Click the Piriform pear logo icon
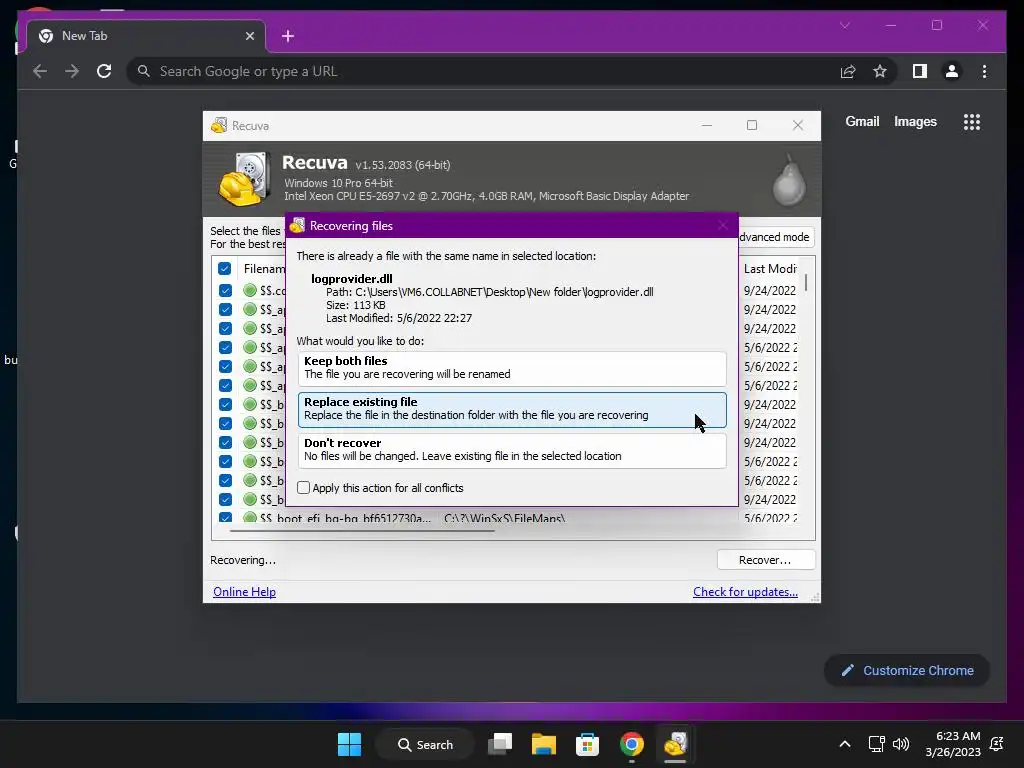Image resolution: width=1024 pixels, height=768 pixels. pos(788,180)
